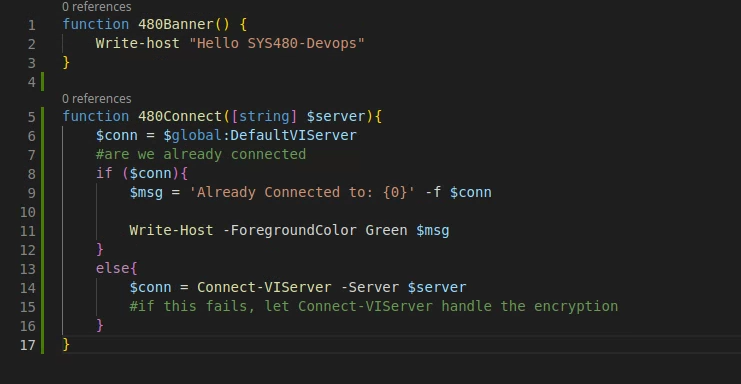Click the else keyword on line 13
Screen dimensions: 741x384
tap(112, 268)
